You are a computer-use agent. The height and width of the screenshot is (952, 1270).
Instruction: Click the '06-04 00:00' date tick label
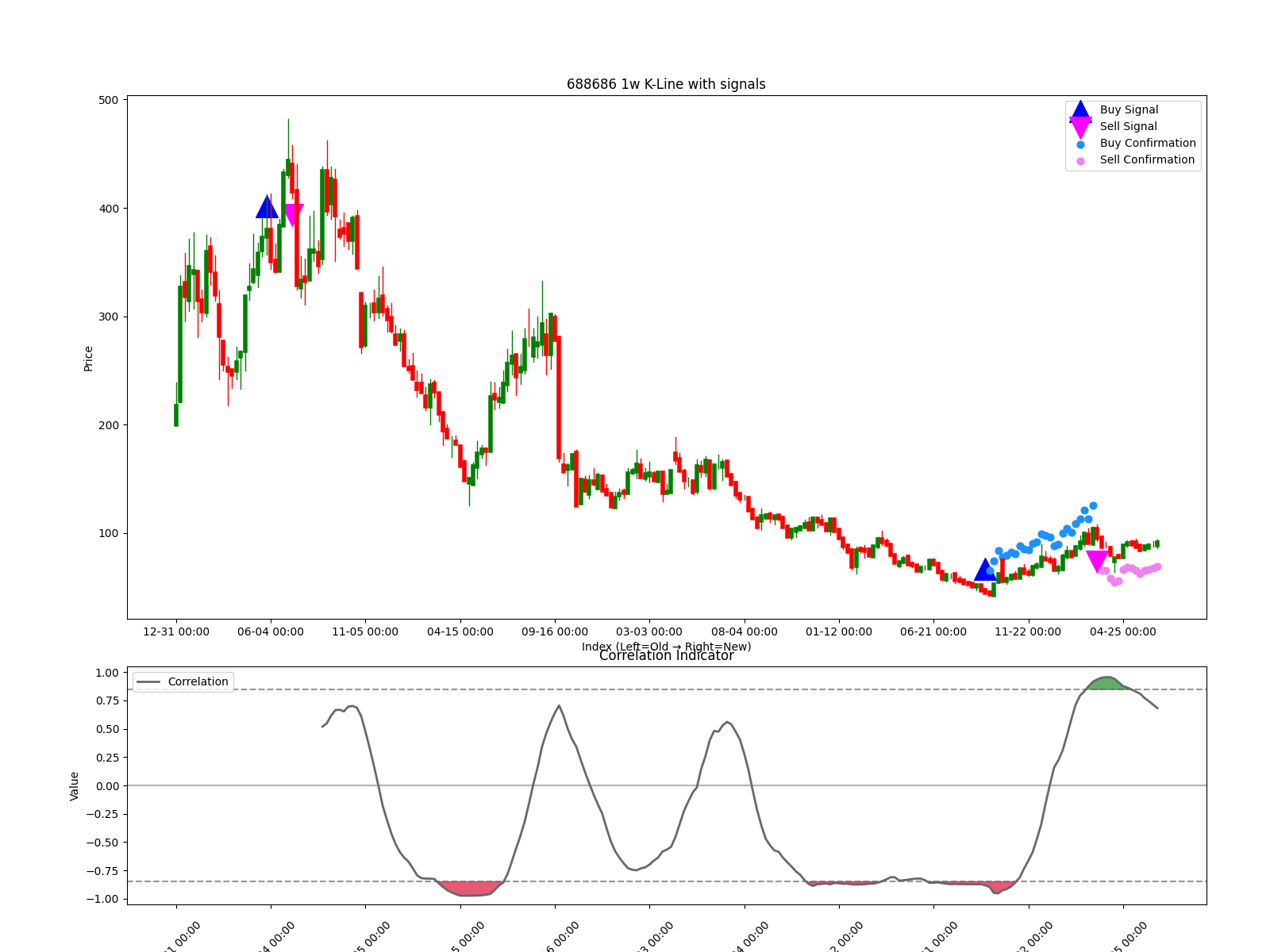(x=271, y=631)
